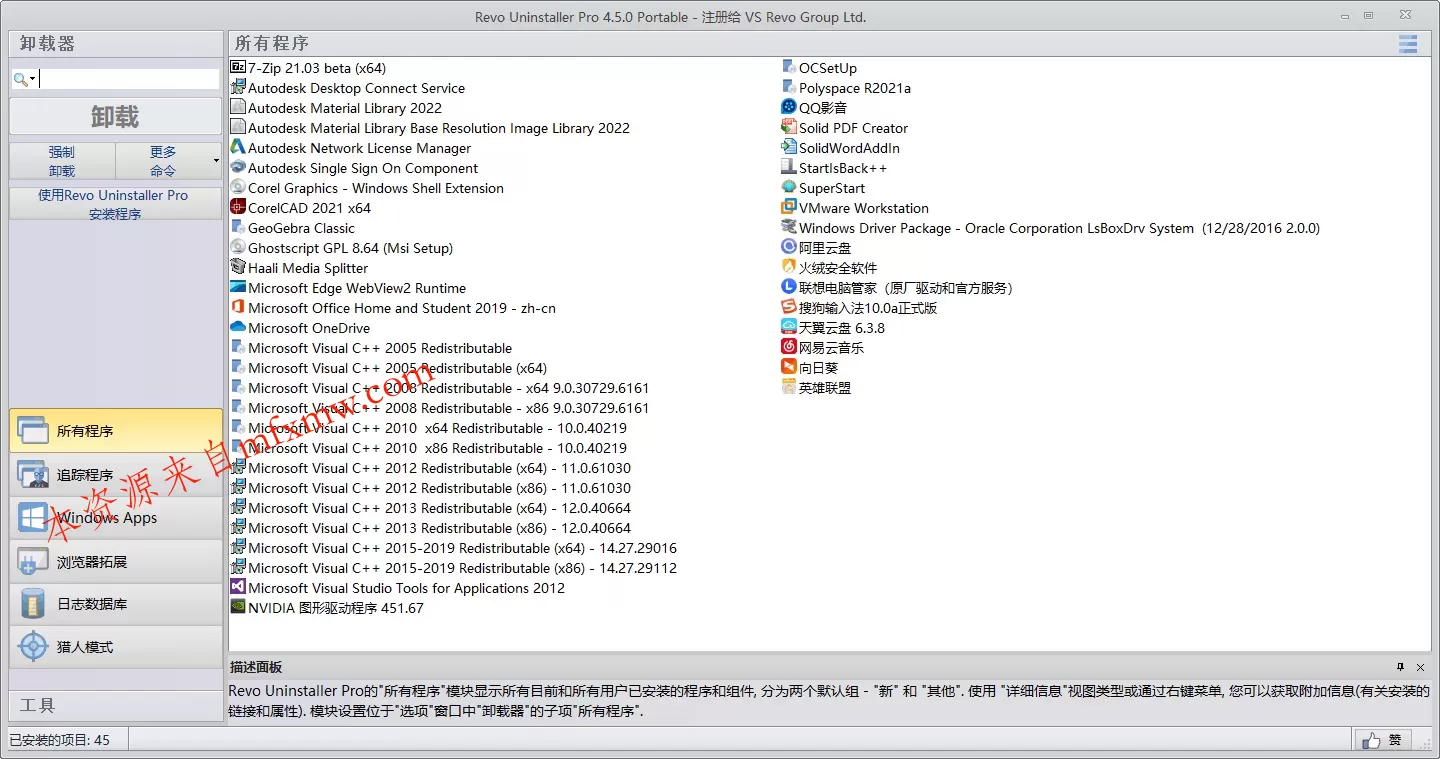This screenshot has height=759, width=1440.
Task: Collapse the 卸载器 section header
Action: 116,43
